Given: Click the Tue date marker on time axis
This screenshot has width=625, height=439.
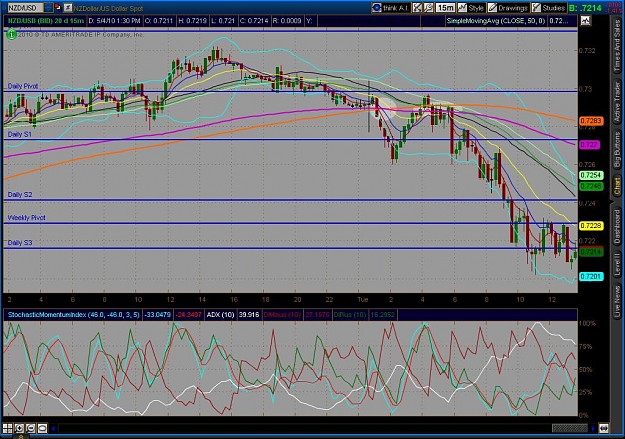Looking at the screenshot, I should click(363, 299).
